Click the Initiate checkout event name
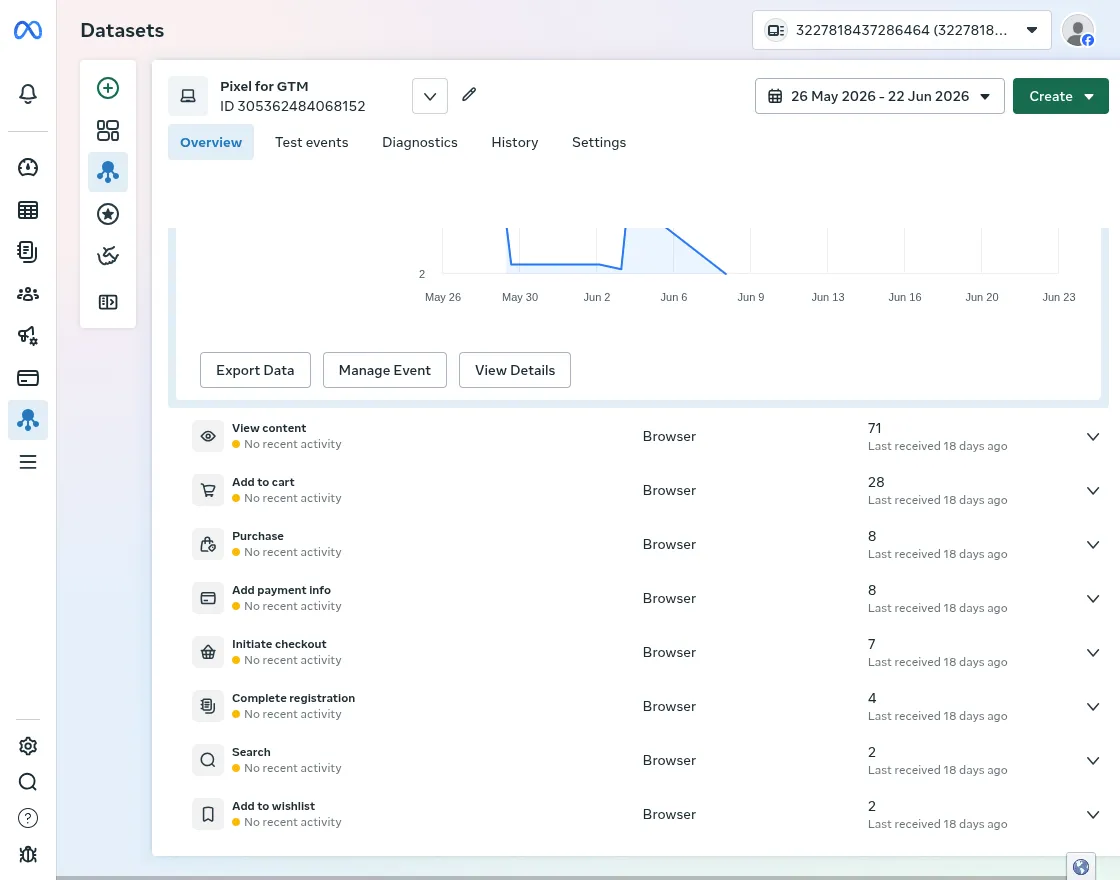The height and width of the screenshot is (880, 1120). tap(279, 644)
